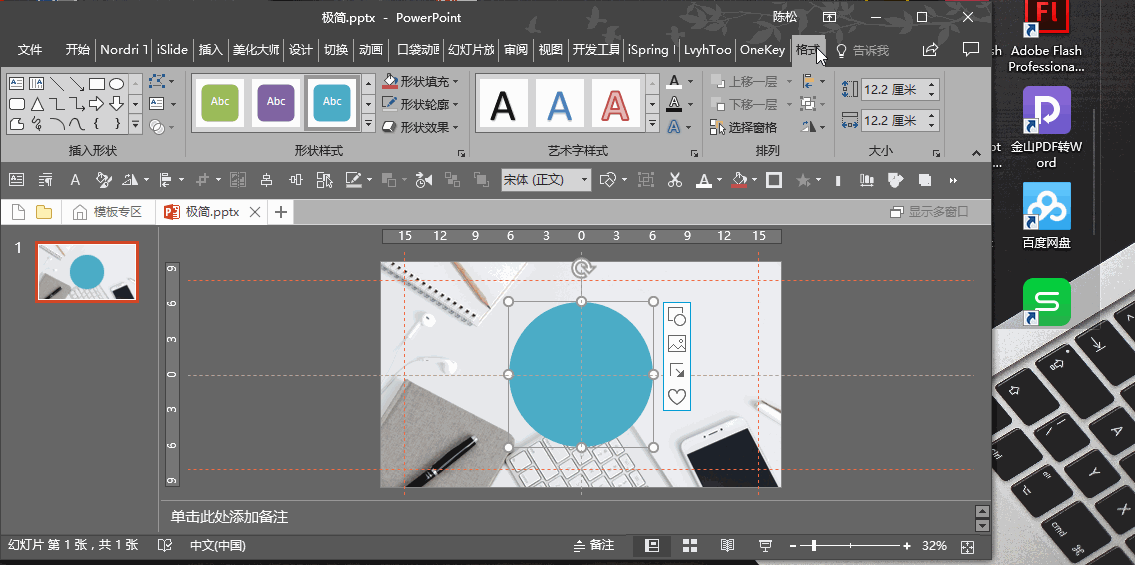Viewport: 1135px width, 565px height.
Task: Close the 极简.pptx document tab
Action: [254, 212]
